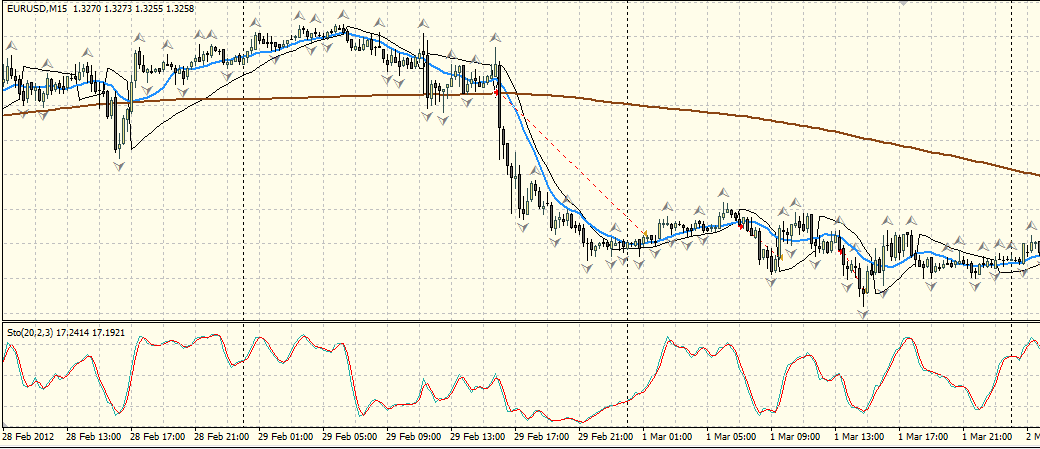This screenshot has width=1040, height=449.
Task: Click the 28 Feb 2012 date label
Action: point(29,437)
